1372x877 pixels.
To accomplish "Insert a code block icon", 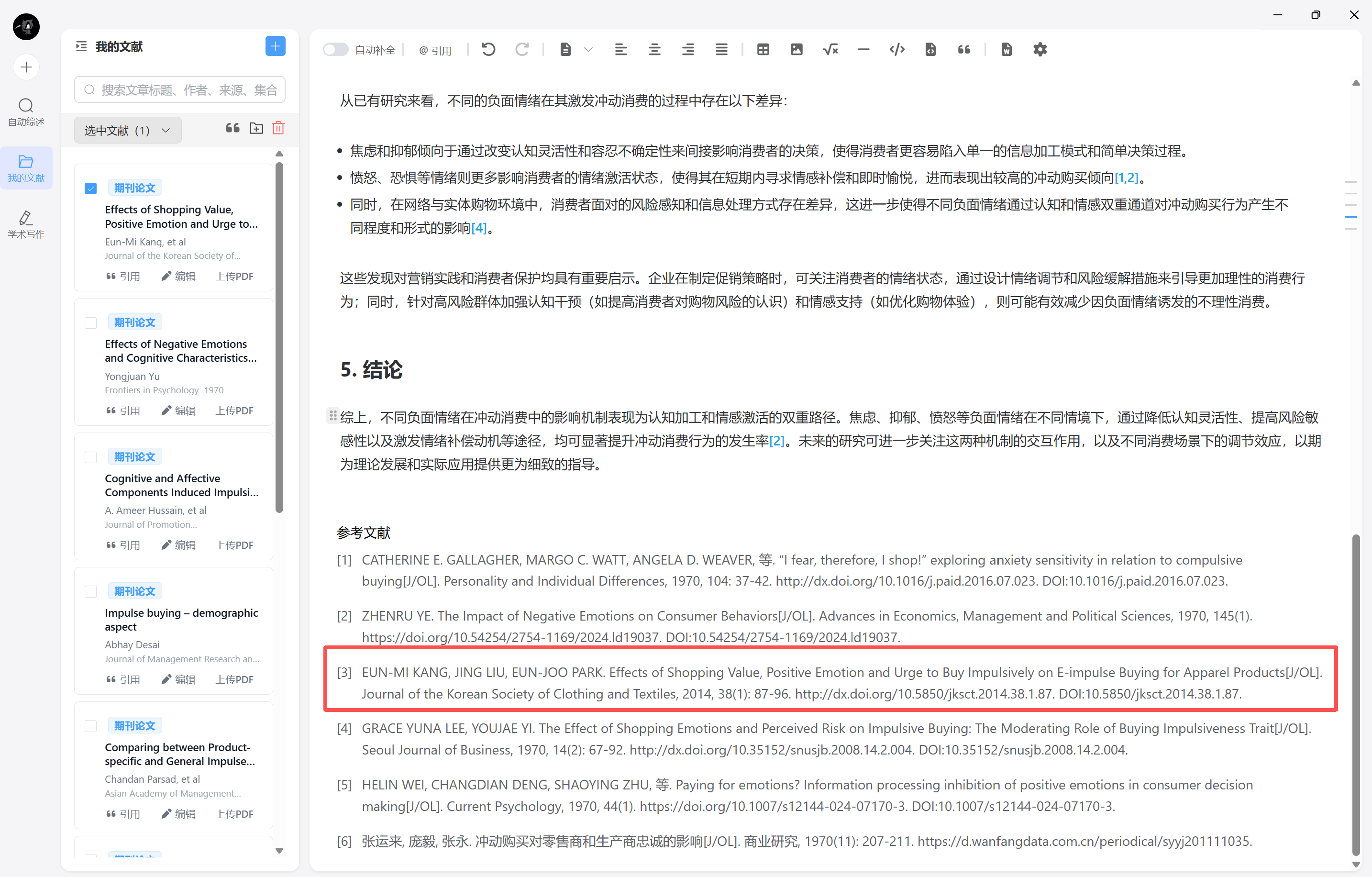I will click(x=897, y=50).
